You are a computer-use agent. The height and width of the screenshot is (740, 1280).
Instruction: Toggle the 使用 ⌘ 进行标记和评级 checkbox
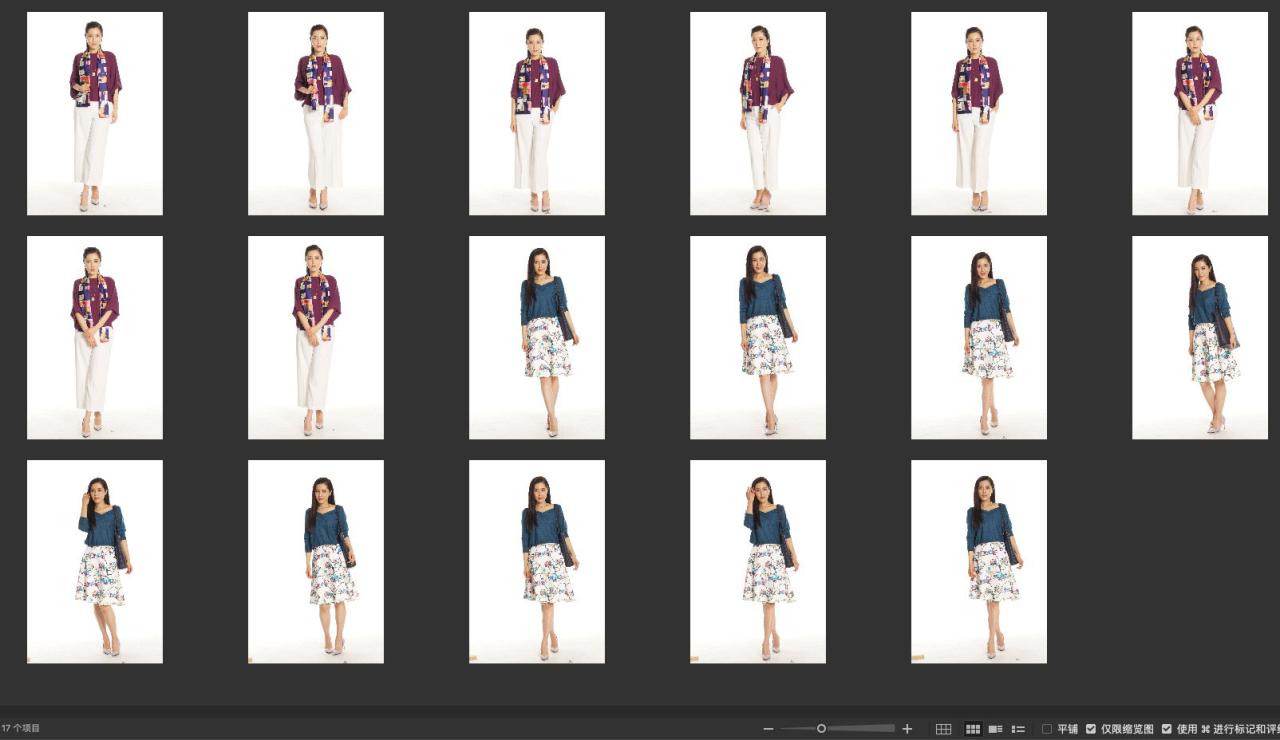pos(1166,729)
